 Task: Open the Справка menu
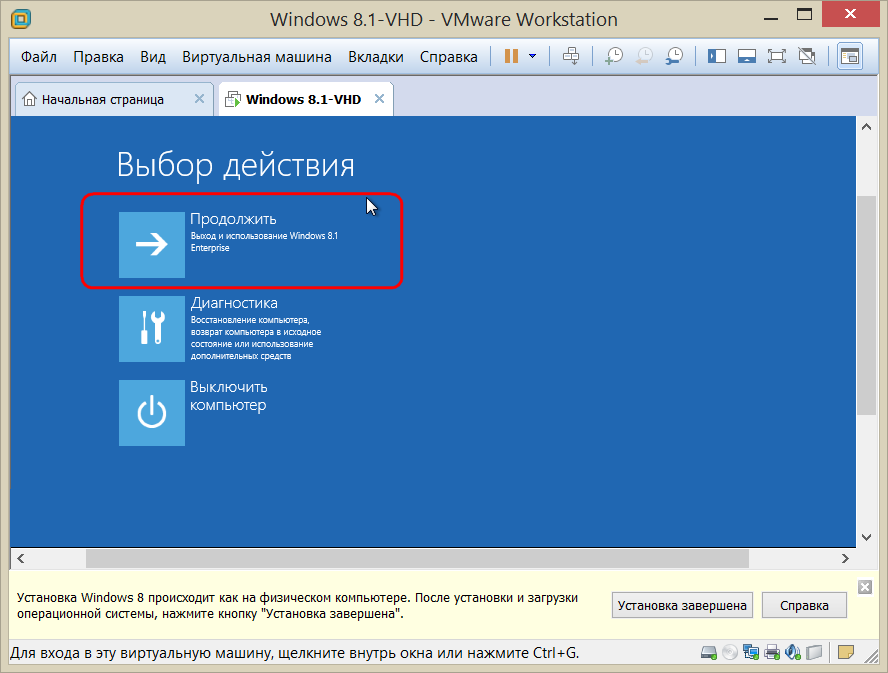coord(449,57)
